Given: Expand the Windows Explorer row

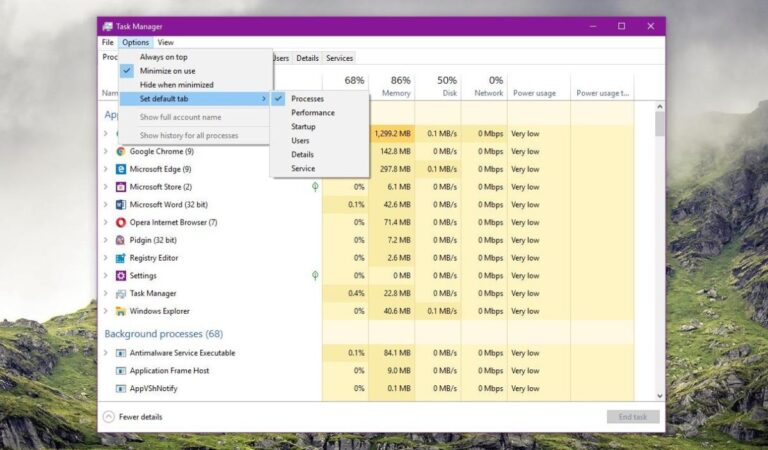Looking at the screenshot, I should click(x=106, y=311).
